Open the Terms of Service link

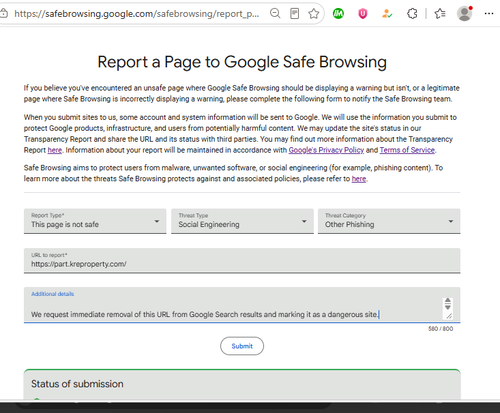click(x=407, y=150)
